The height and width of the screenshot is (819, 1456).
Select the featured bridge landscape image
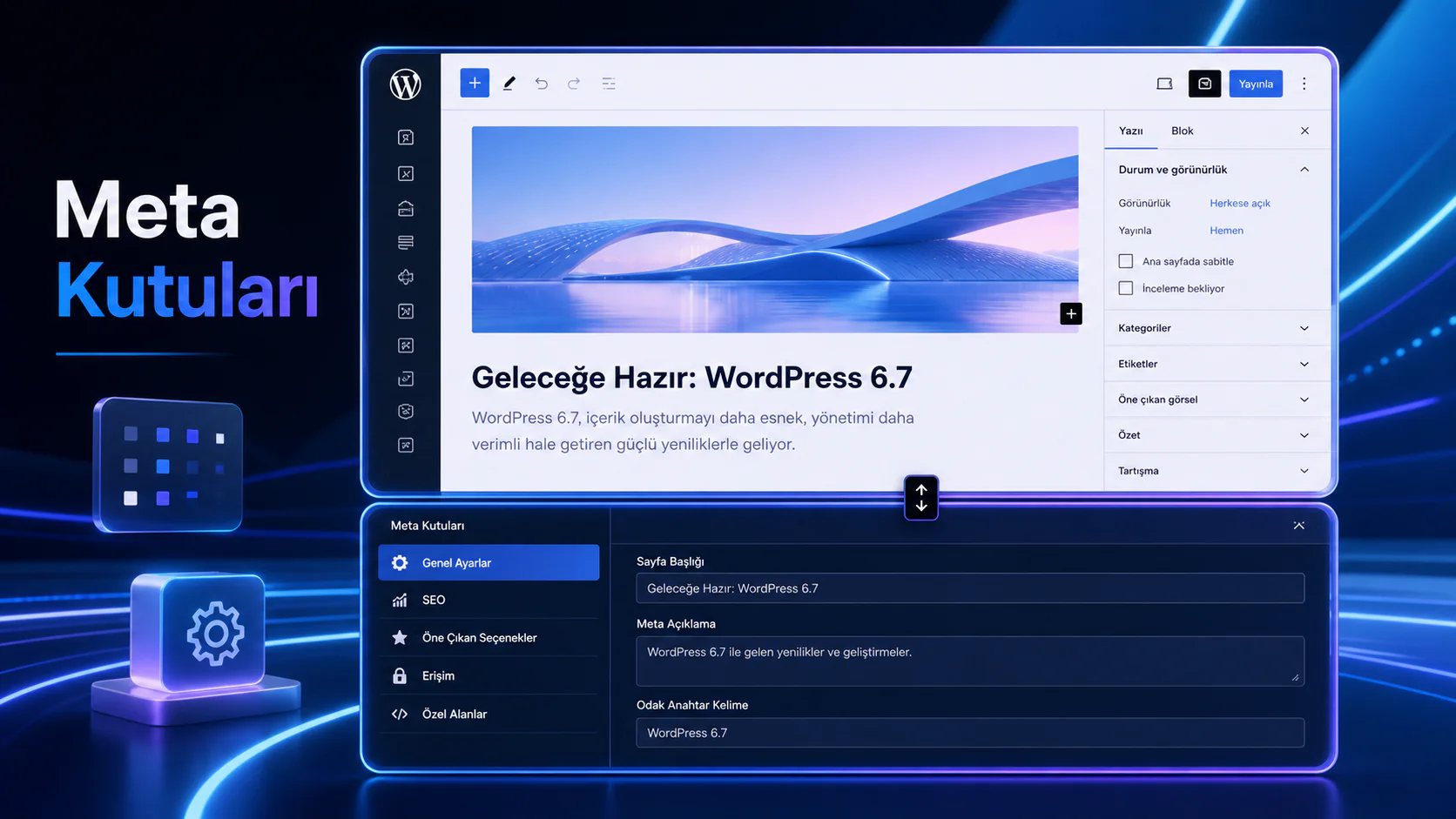[x=775, y=230]
